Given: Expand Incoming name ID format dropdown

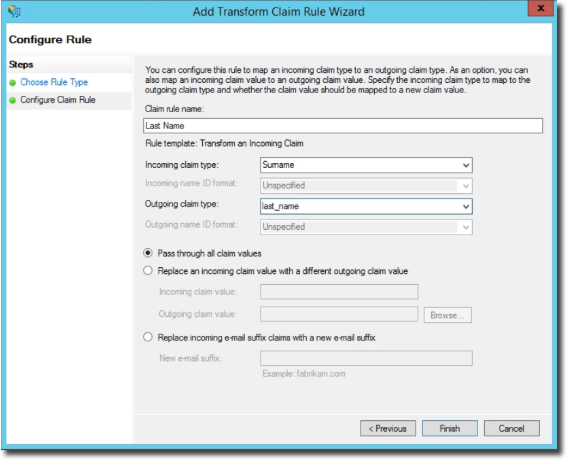Looking at the screenshot, I should click(466, 186).
